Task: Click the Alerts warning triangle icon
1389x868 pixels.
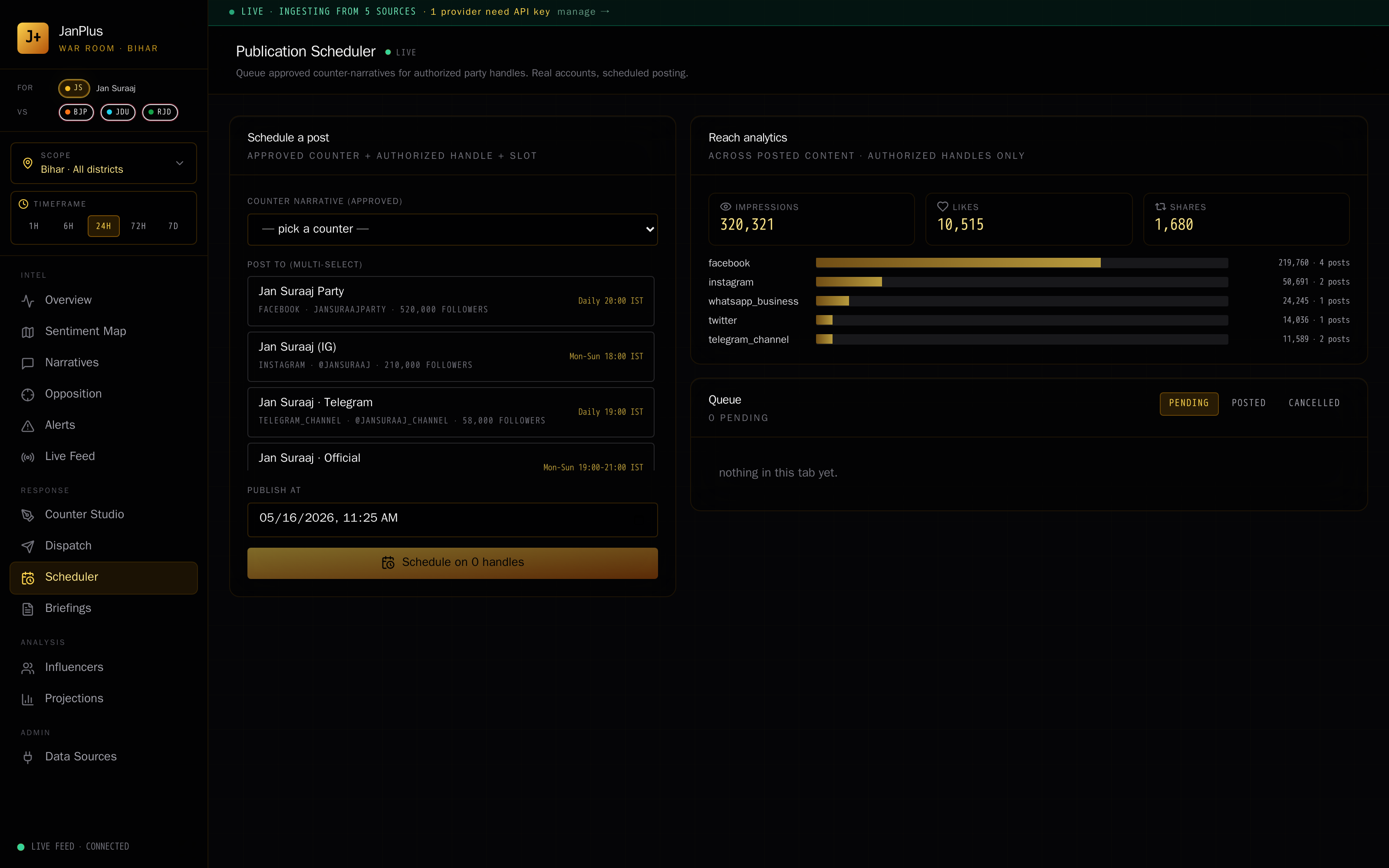Action: pos(27,426)
